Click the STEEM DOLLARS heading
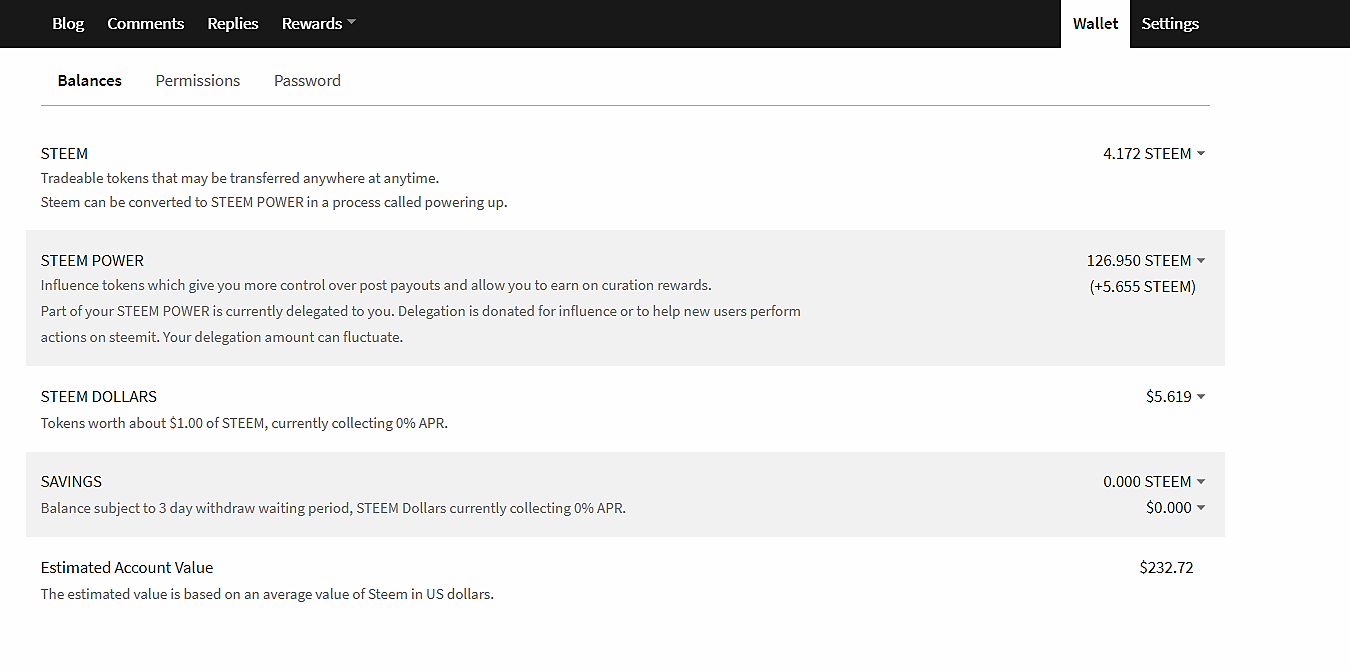This screenshot has width=1350, height=670. [99, 397]
